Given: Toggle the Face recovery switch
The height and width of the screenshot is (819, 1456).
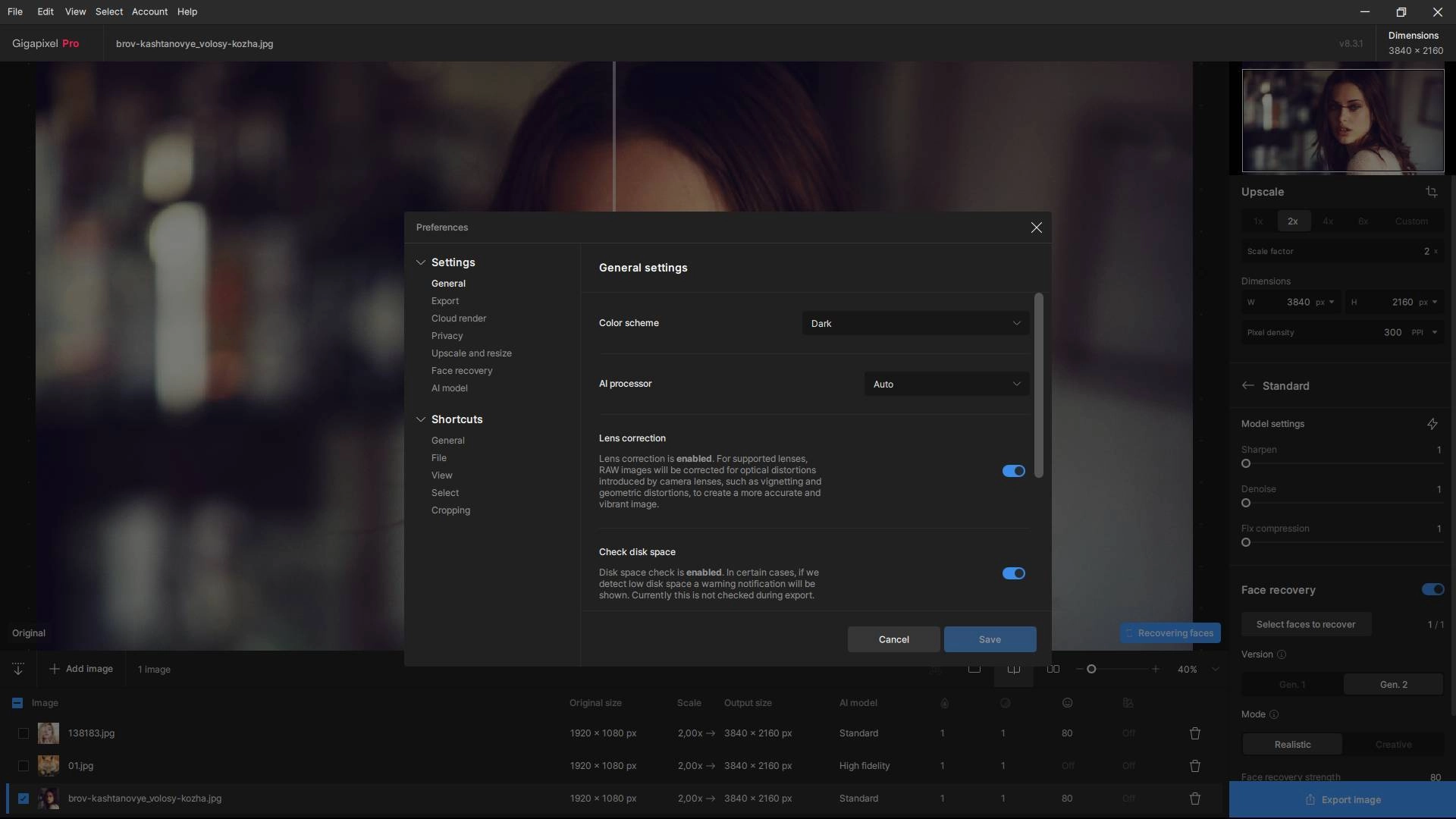Looking at the screenshot, I should click(1432, 589).
